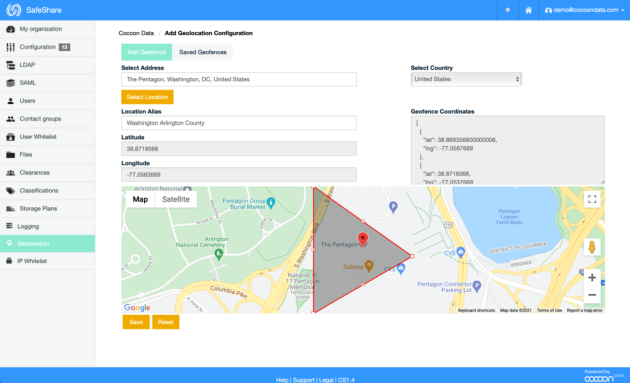630x383 pixels.
Task: Click the Geofence Coordinates text area
Action: pyautogui.click(x=507, y=150)
